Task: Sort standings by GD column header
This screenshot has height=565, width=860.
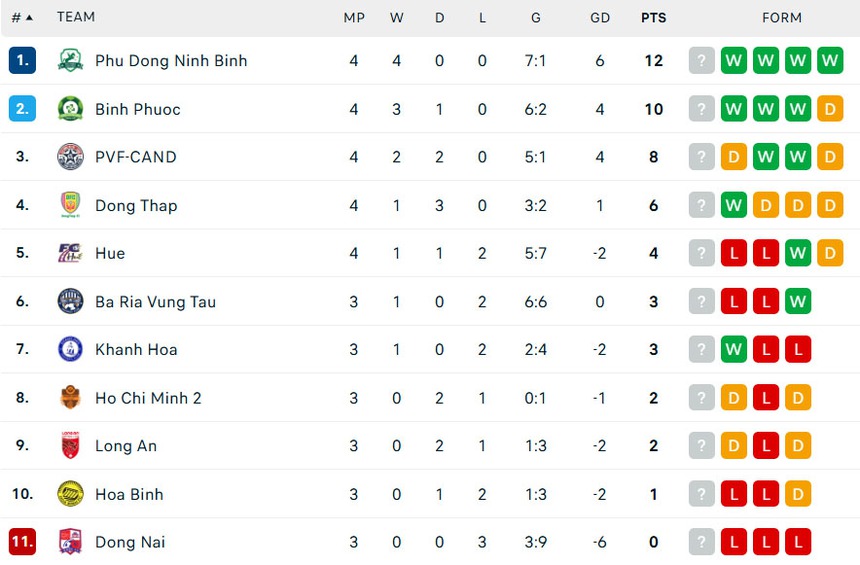Action: (x=600, y=17)
